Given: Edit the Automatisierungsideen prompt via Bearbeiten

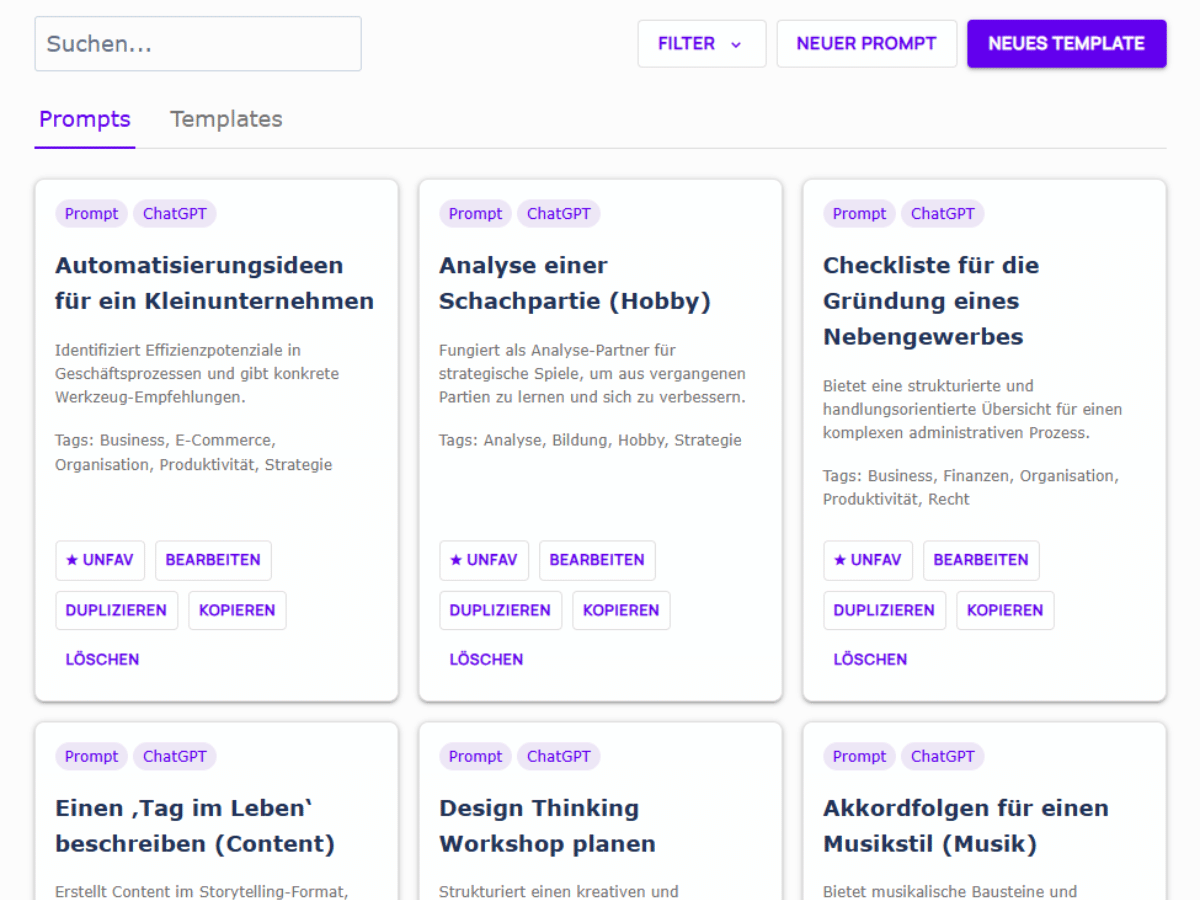Looking at the screenshot, I should tap(213, 560).
